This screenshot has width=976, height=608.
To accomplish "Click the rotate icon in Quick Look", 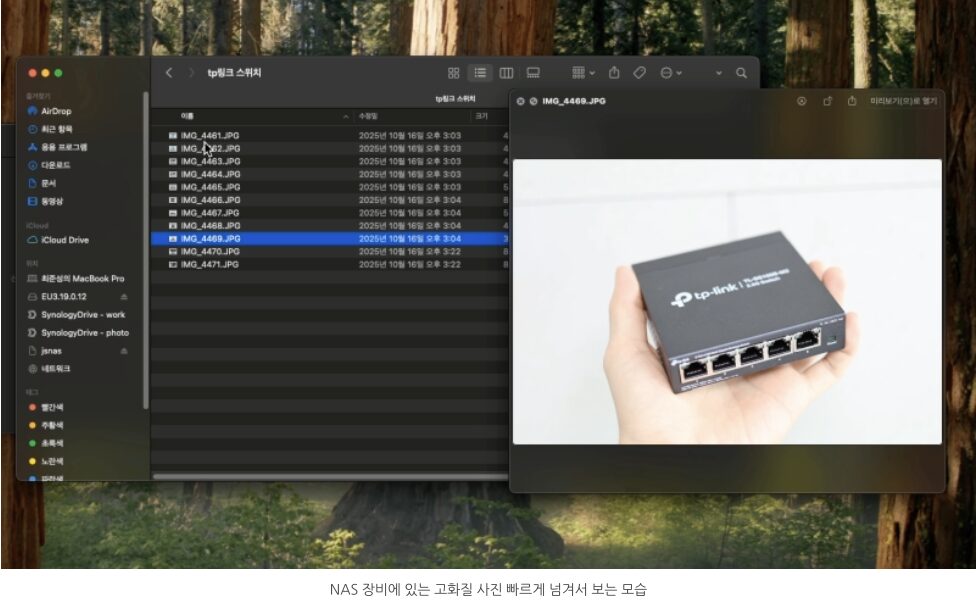I will 827,101.
